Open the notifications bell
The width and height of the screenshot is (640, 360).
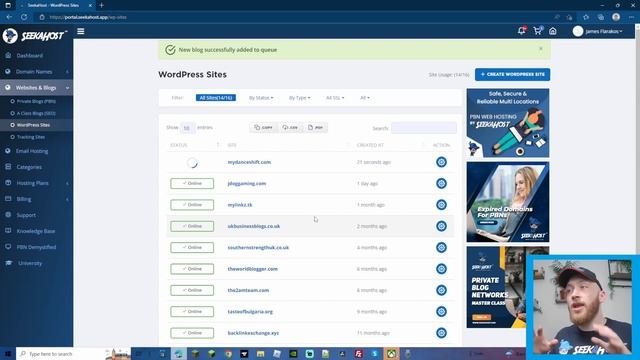521,31
